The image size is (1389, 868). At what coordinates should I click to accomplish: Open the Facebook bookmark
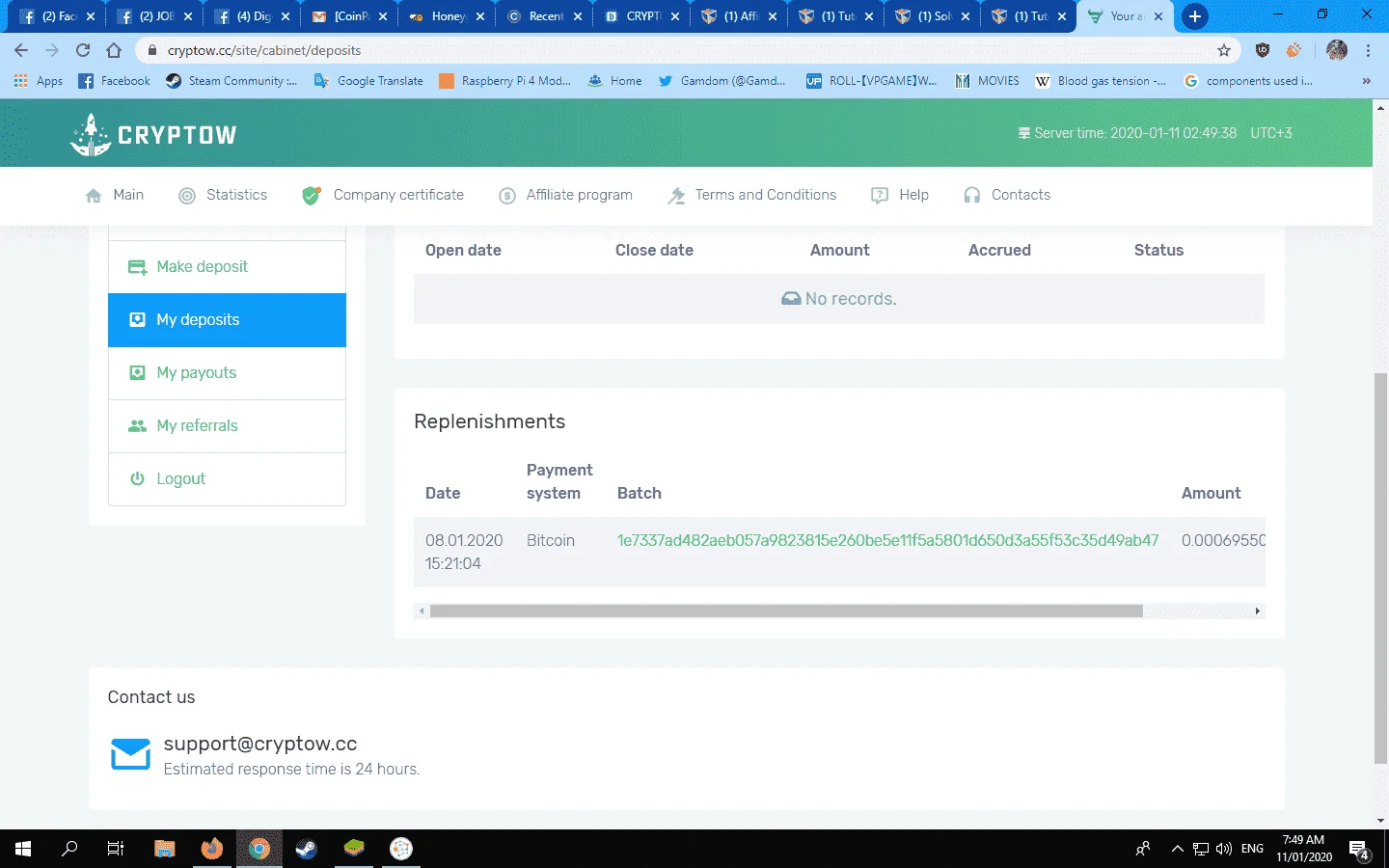pyautogui.click(x=115, y=81)
